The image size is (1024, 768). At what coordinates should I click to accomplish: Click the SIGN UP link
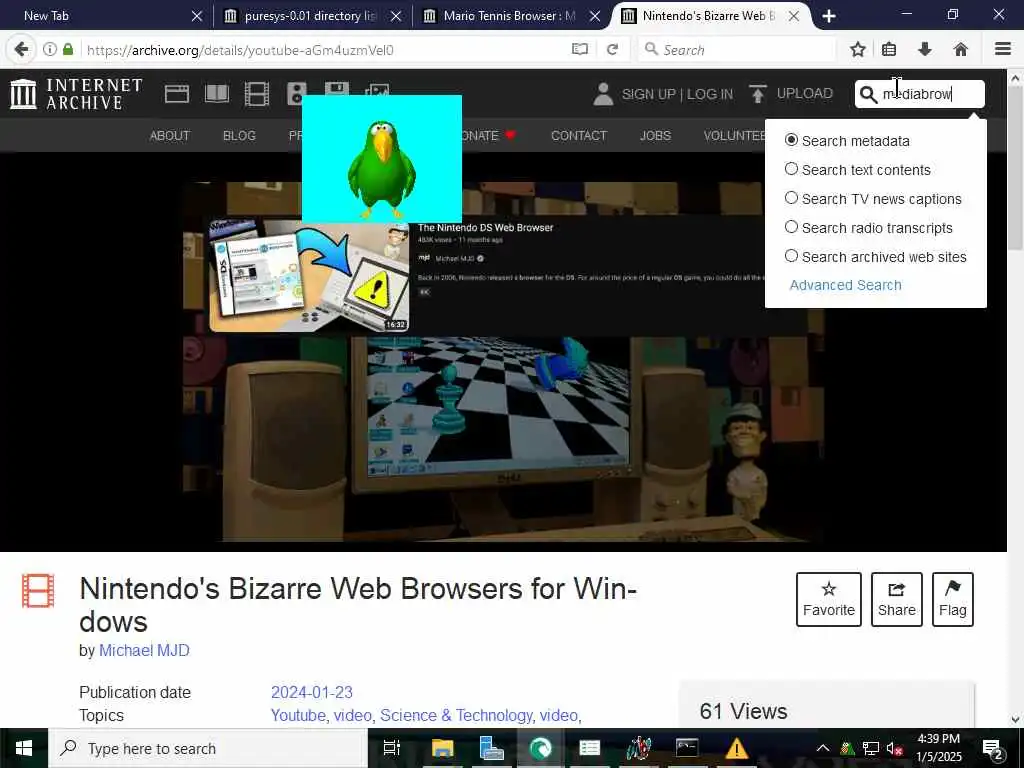[x=648, y=94]
